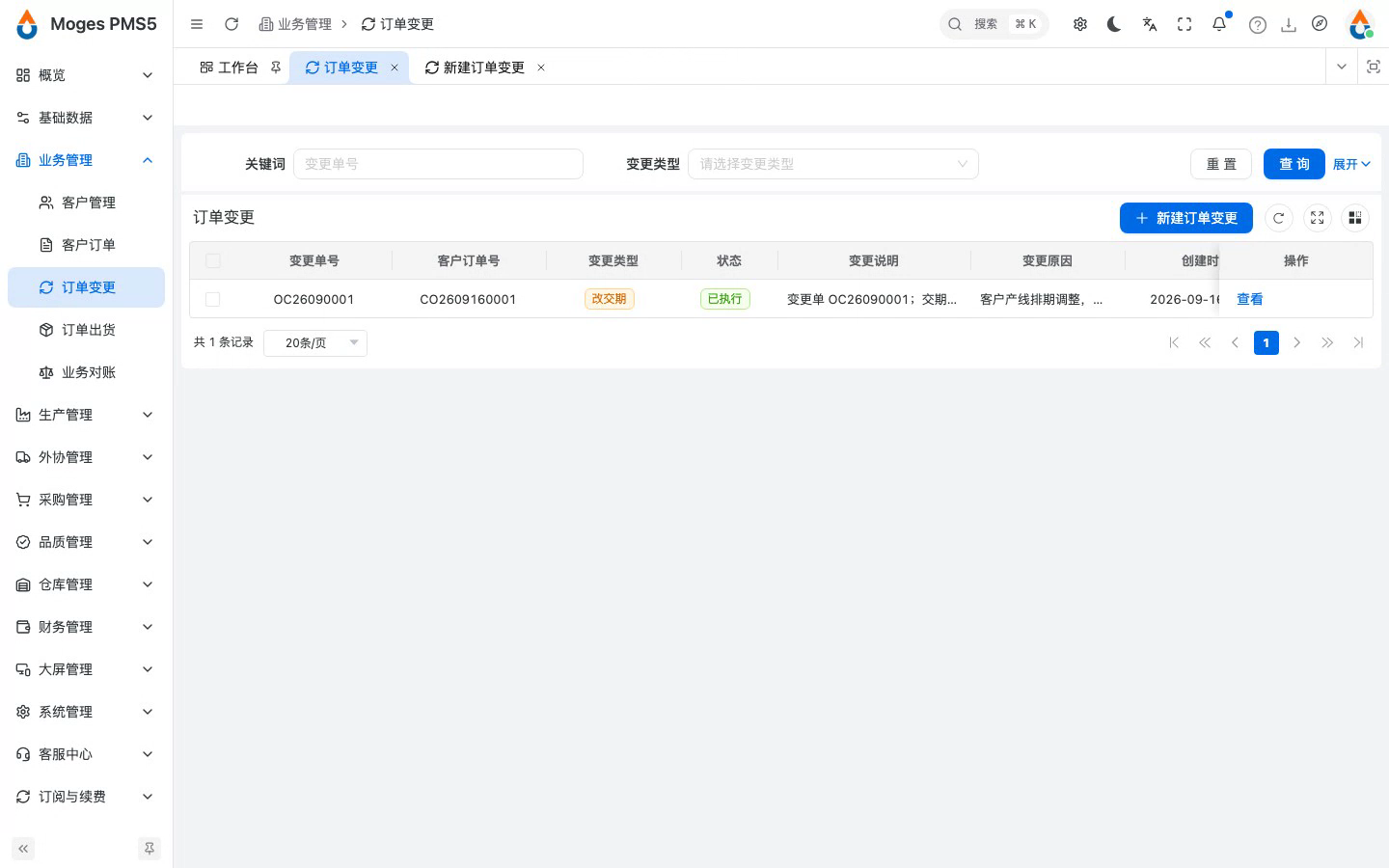Open 客户订单 in the sidebar

pos(86,245)
